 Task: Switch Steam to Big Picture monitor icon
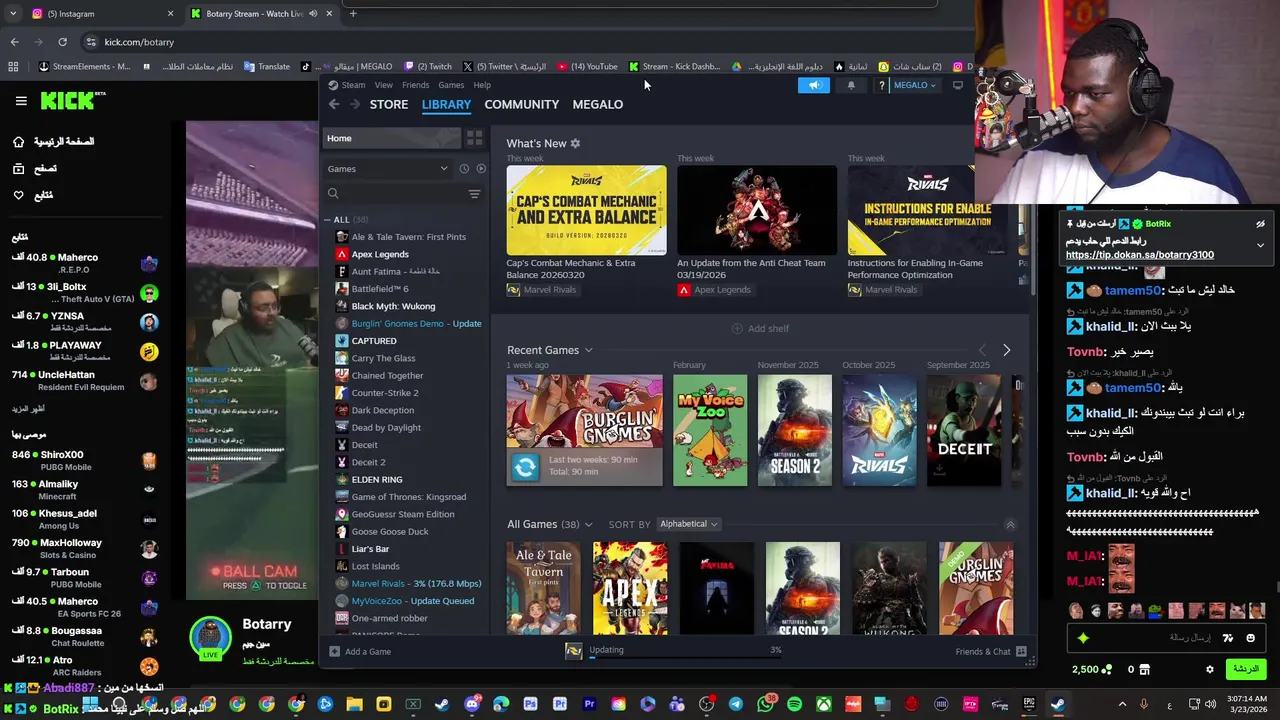coord(957,85)
